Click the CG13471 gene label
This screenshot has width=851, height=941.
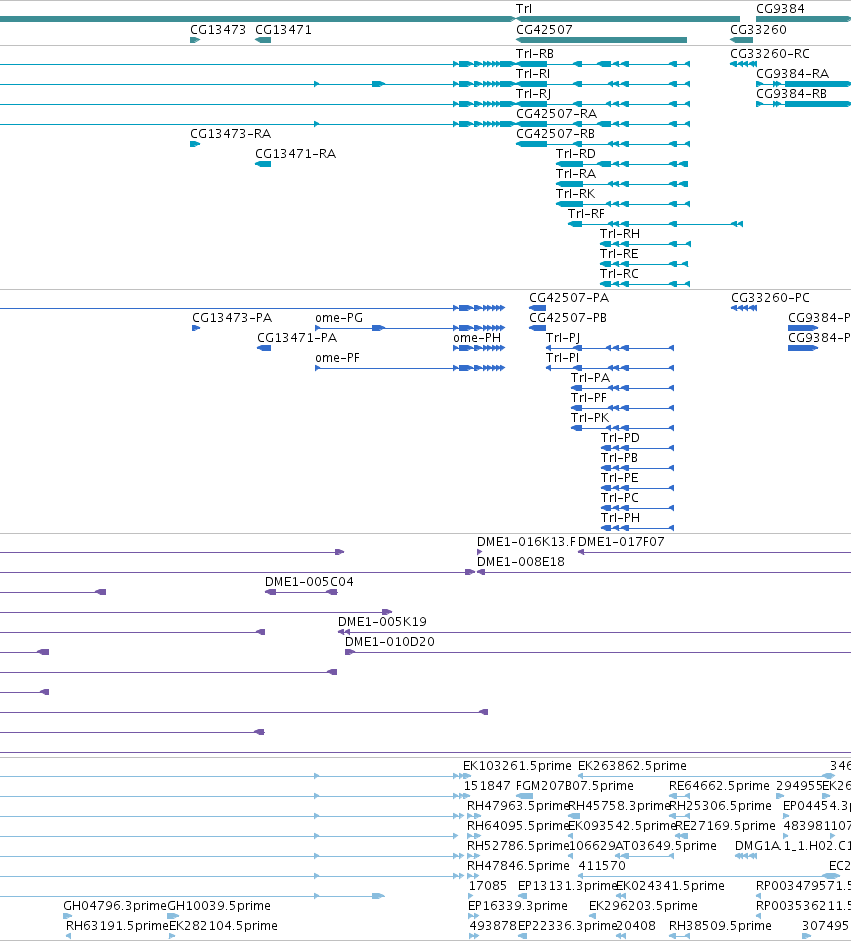(283, 29)
